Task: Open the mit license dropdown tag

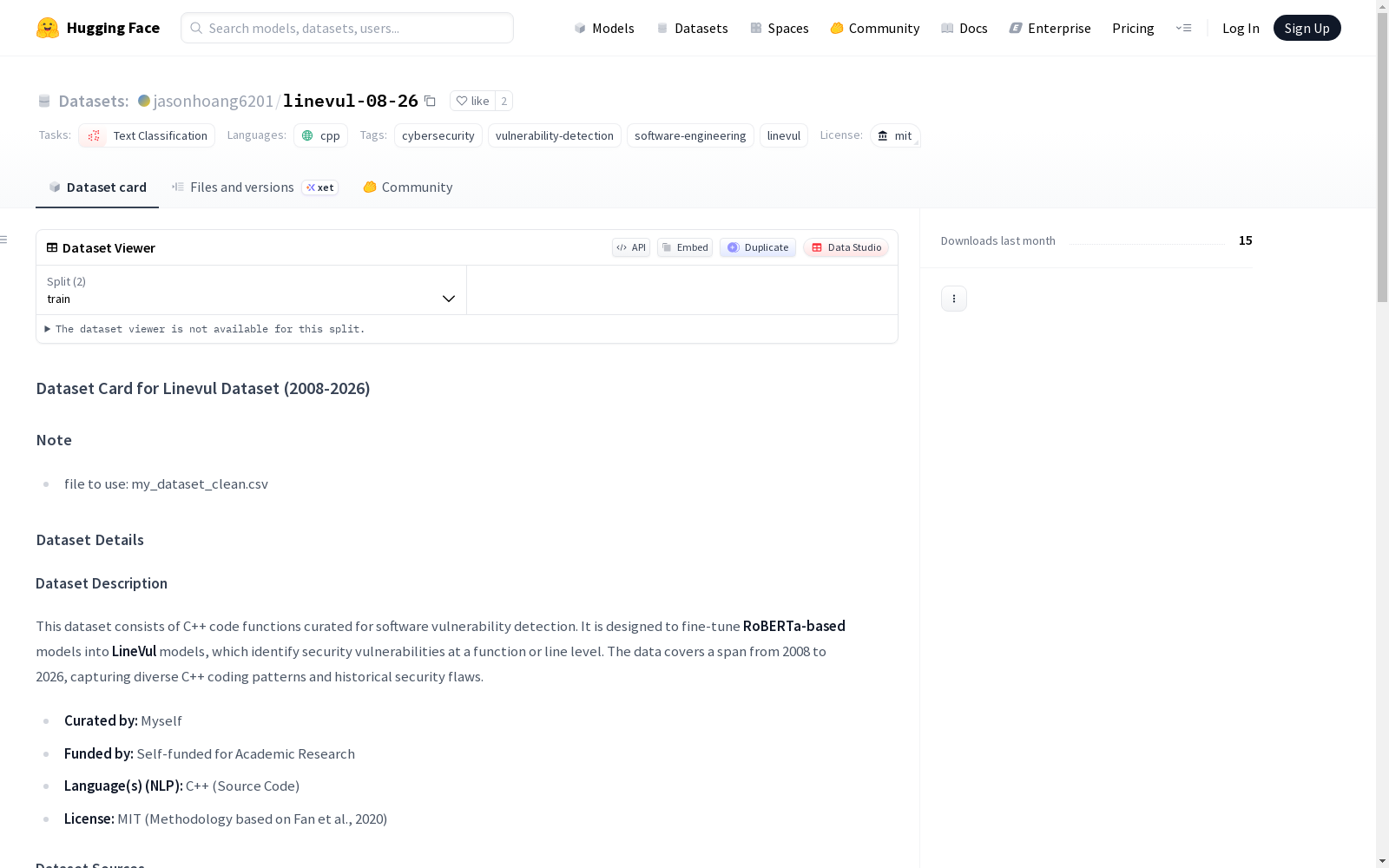Action: (x=895, y=135)
